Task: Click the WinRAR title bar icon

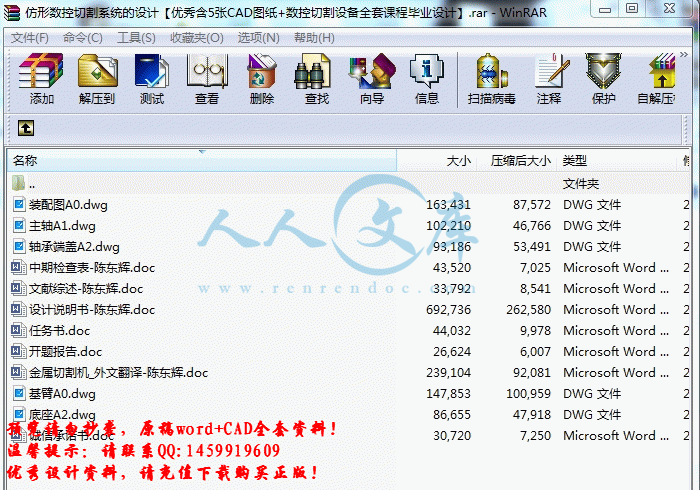Action: pos(12,12)
